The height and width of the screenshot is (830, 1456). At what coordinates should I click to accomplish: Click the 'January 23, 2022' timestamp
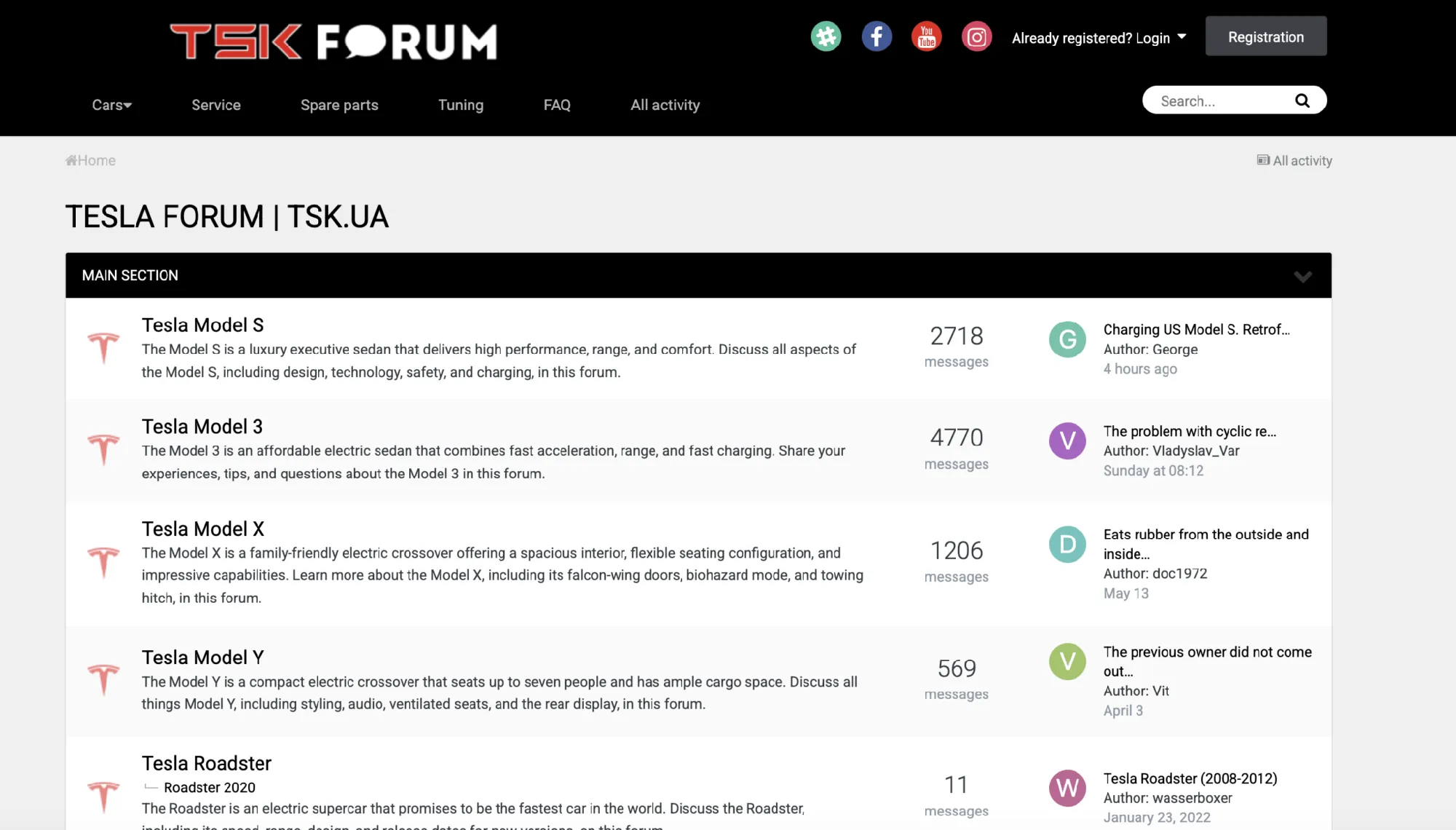pyautogui.click(x=1157, y=818)
